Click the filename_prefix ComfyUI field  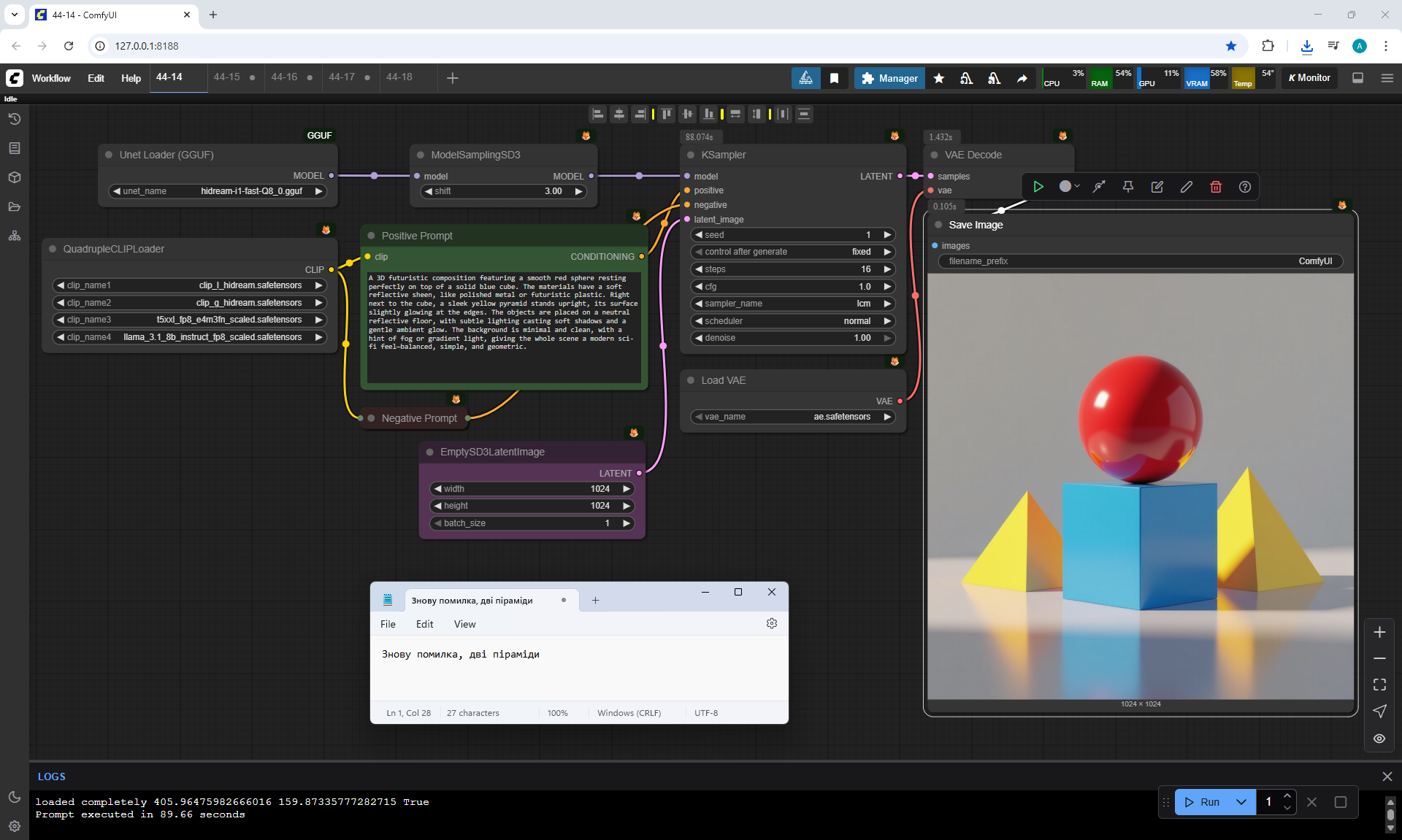click(1140, 261)
